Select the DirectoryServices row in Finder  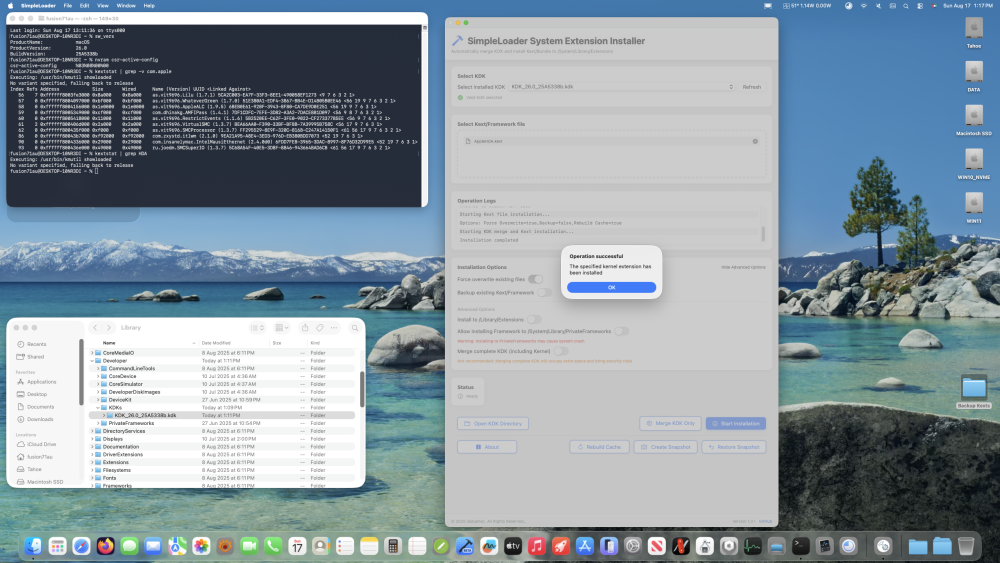(222, 431)
